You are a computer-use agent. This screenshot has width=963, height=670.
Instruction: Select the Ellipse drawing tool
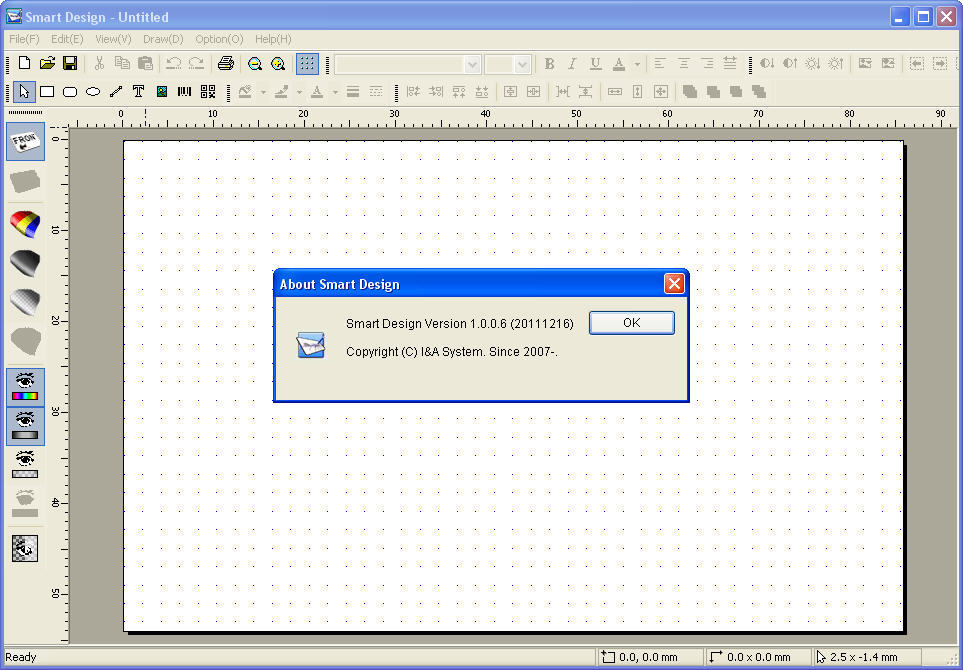[93, 92]
